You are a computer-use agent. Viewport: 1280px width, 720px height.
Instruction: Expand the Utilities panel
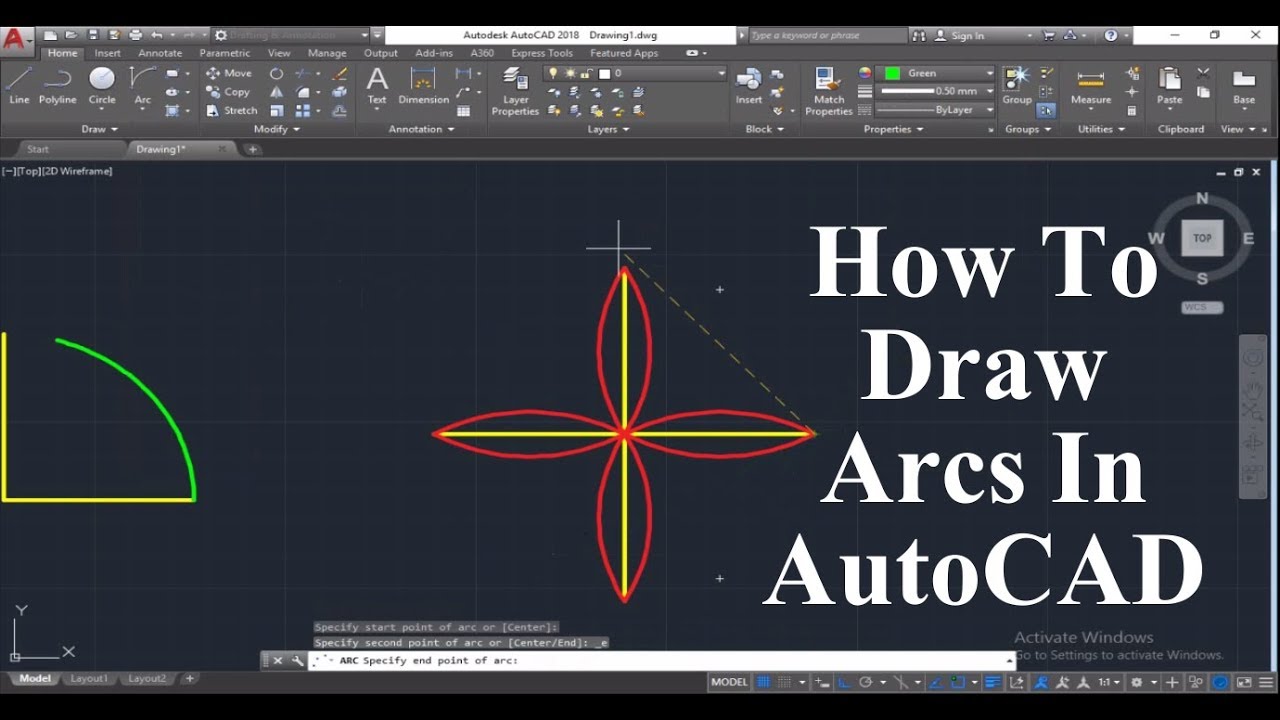click(x=1101, y=129)
